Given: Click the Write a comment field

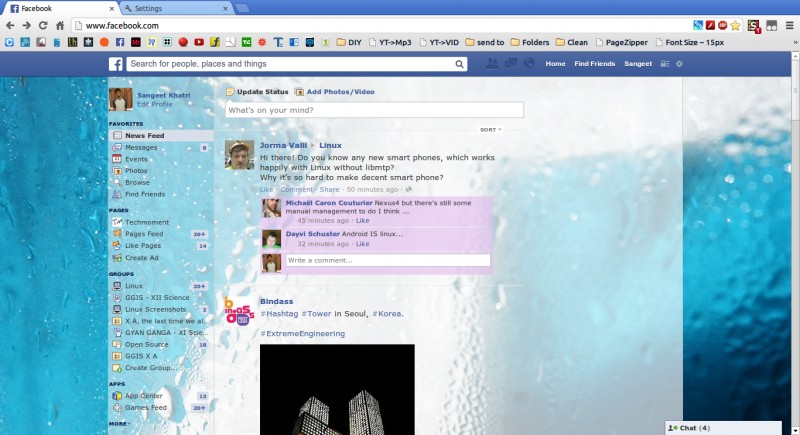Looking at the screenshot, I should click(x=388, y=260).
